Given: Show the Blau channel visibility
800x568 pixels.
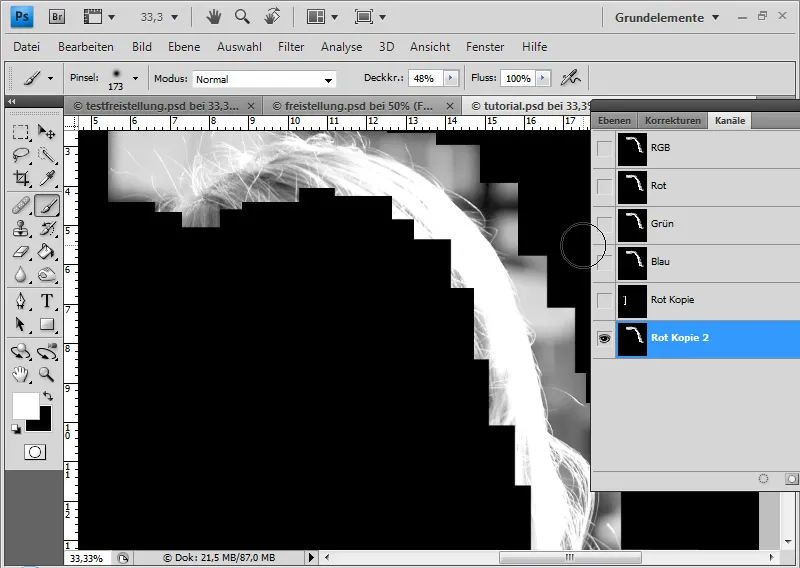Looking at the screenshot, I should pyautogui.click(x=604, y=262).
